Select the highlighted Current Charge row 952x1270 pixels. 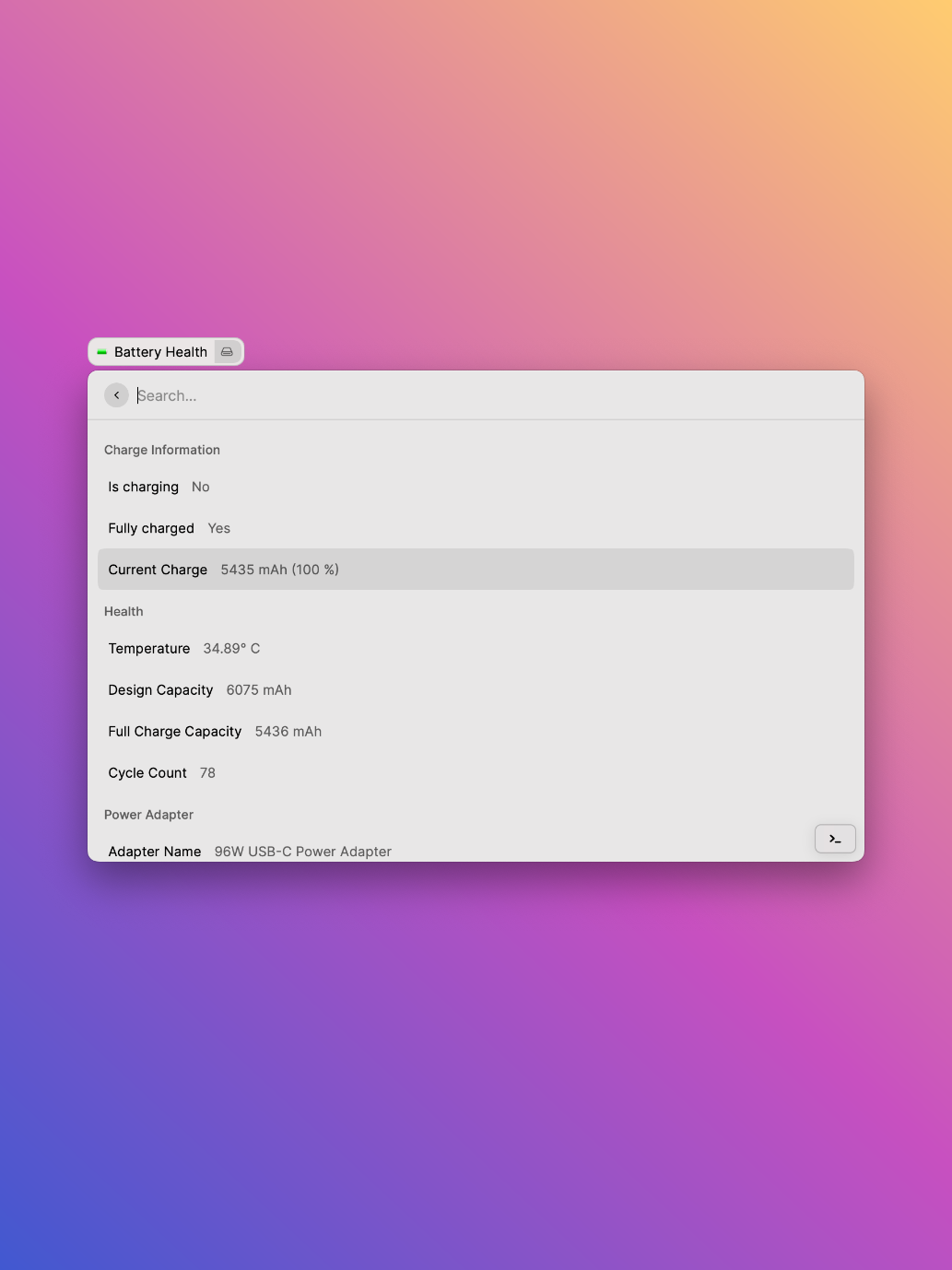coord(476,569)
